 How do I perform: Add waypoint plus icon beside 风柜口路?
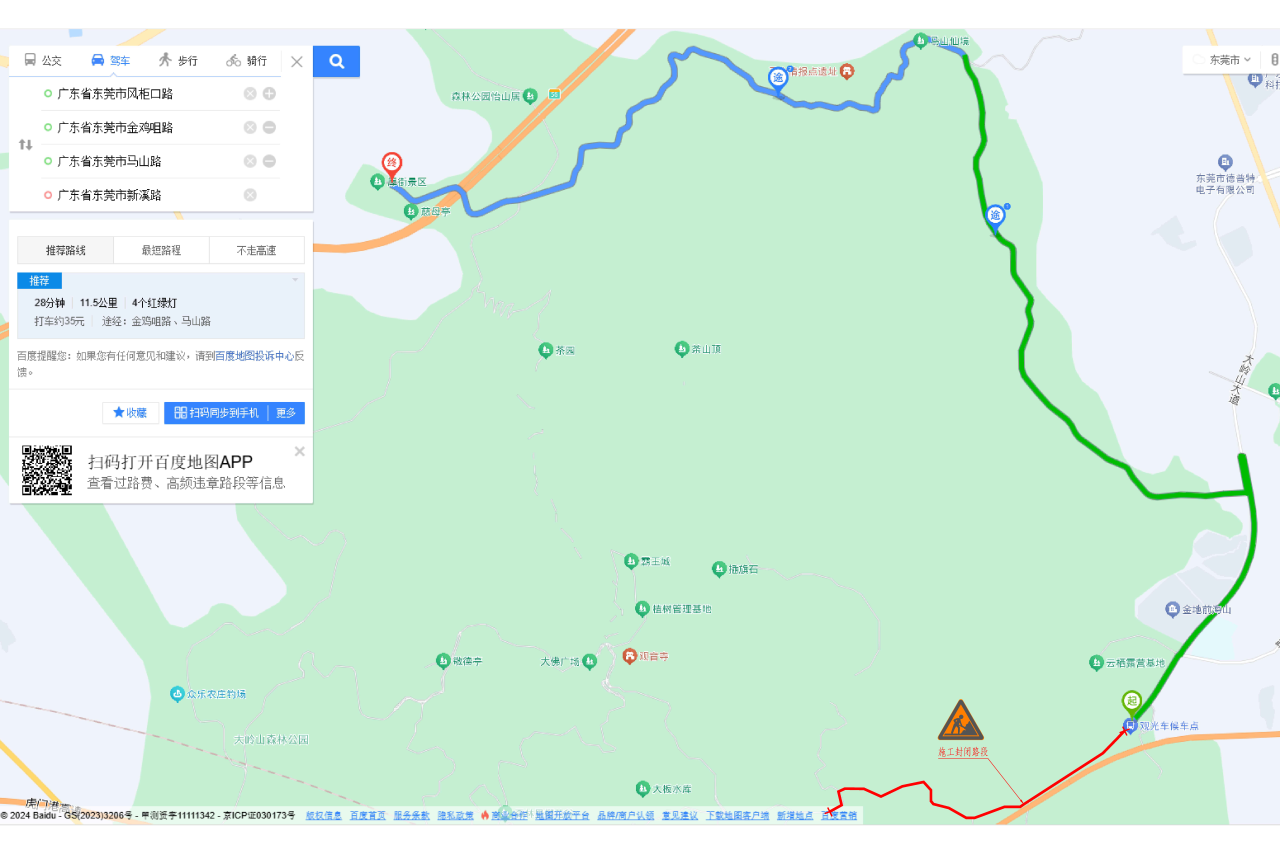(x=269, y=94)
